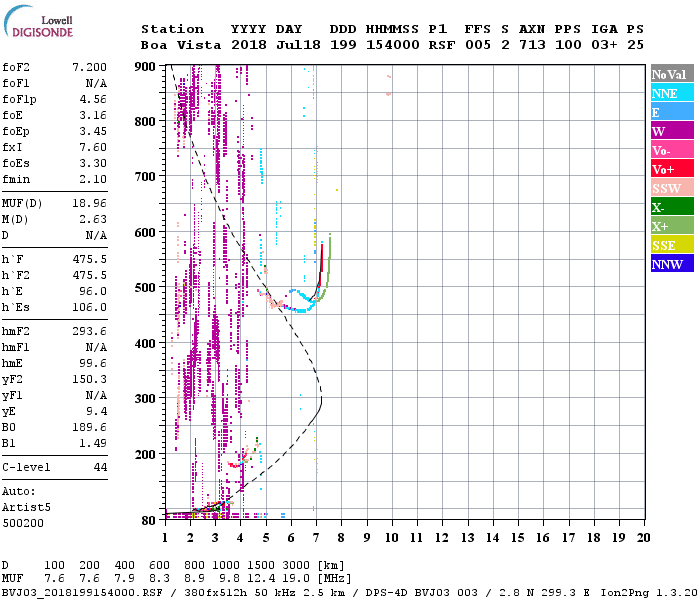Click the C-level value 44

(100, 467)
